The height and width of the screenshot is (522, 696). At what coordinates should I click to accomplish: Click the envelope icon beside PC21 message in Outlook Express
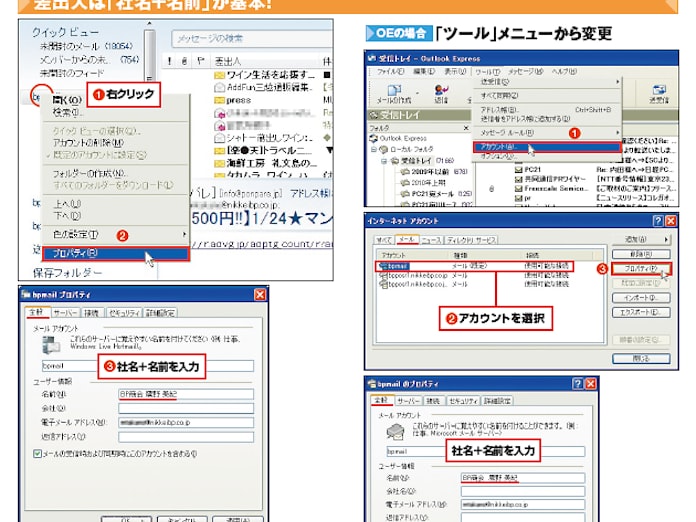pyautogui.click(x=518, y=169)
